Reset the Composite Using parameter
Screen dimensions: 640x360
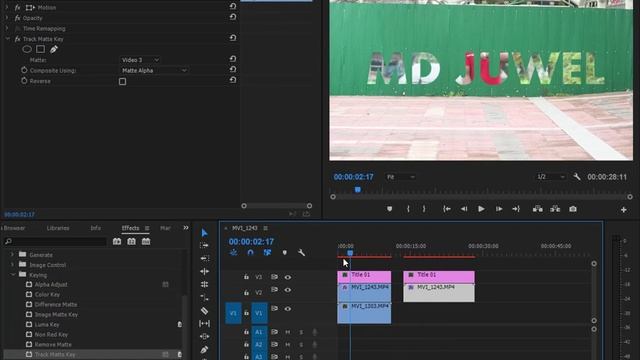point(233,69)
